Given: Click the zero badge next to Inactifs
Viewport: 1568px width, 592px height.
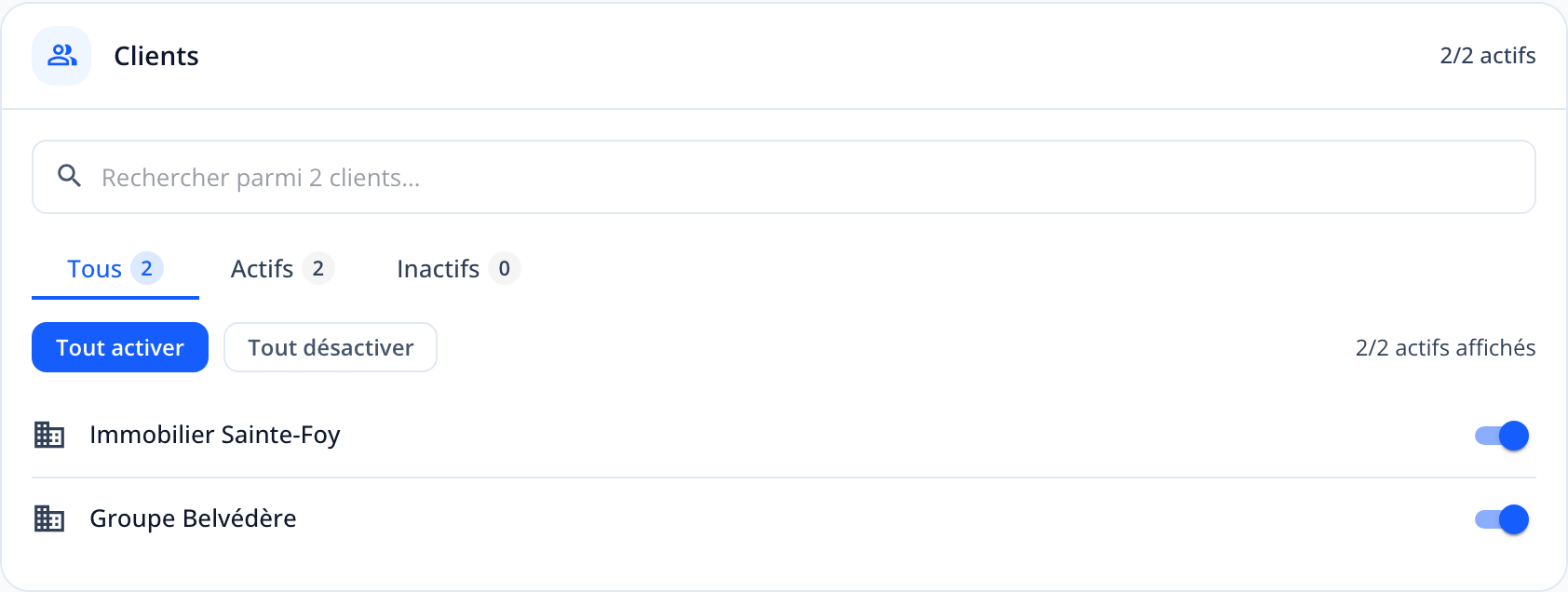Looking at the screenshot, I should (x=504, y=268).
